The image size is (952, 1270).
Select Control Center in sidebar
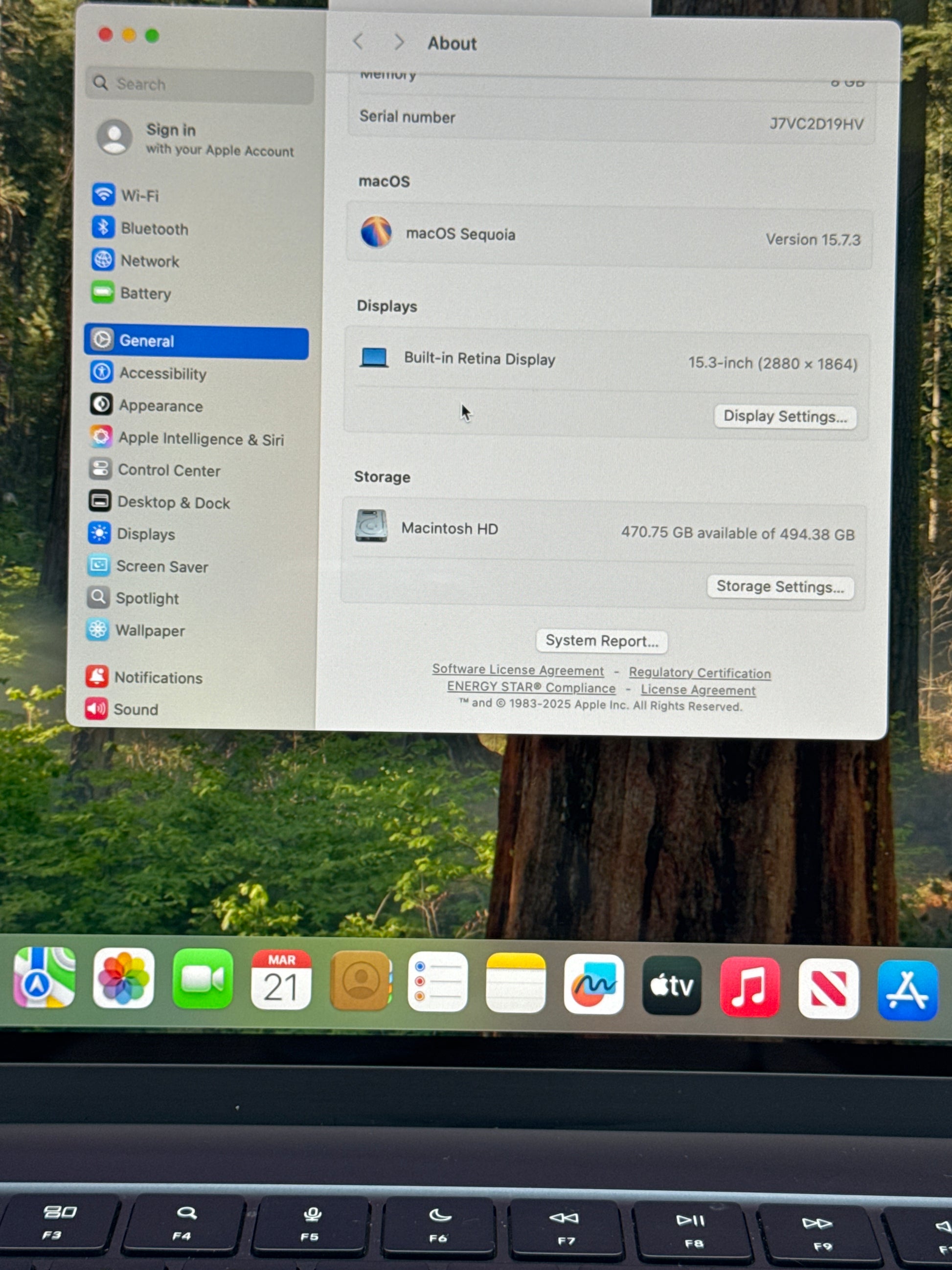[x=168, y=471]
